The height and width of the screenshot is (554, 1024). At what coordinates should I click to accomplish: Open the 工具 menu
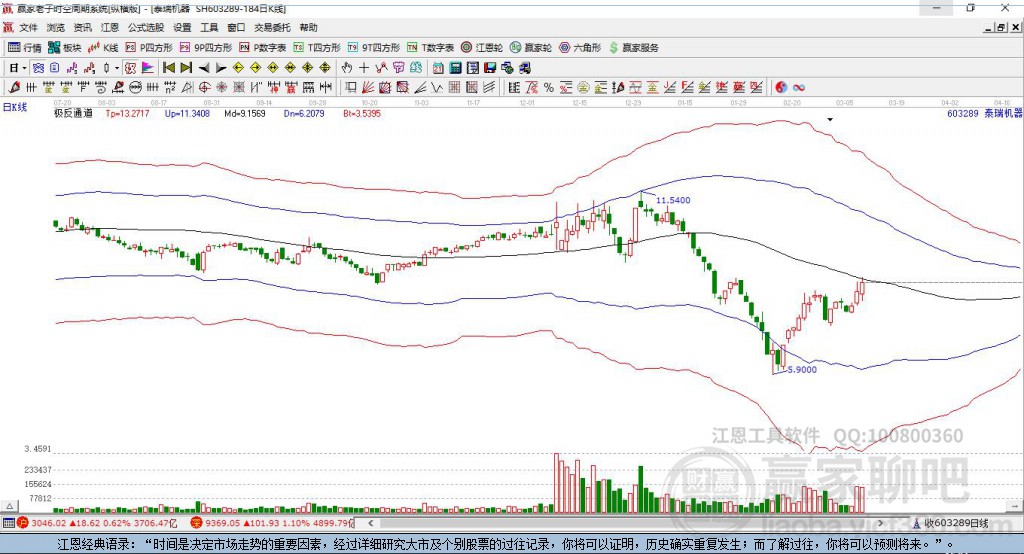[x=209, y=27]
